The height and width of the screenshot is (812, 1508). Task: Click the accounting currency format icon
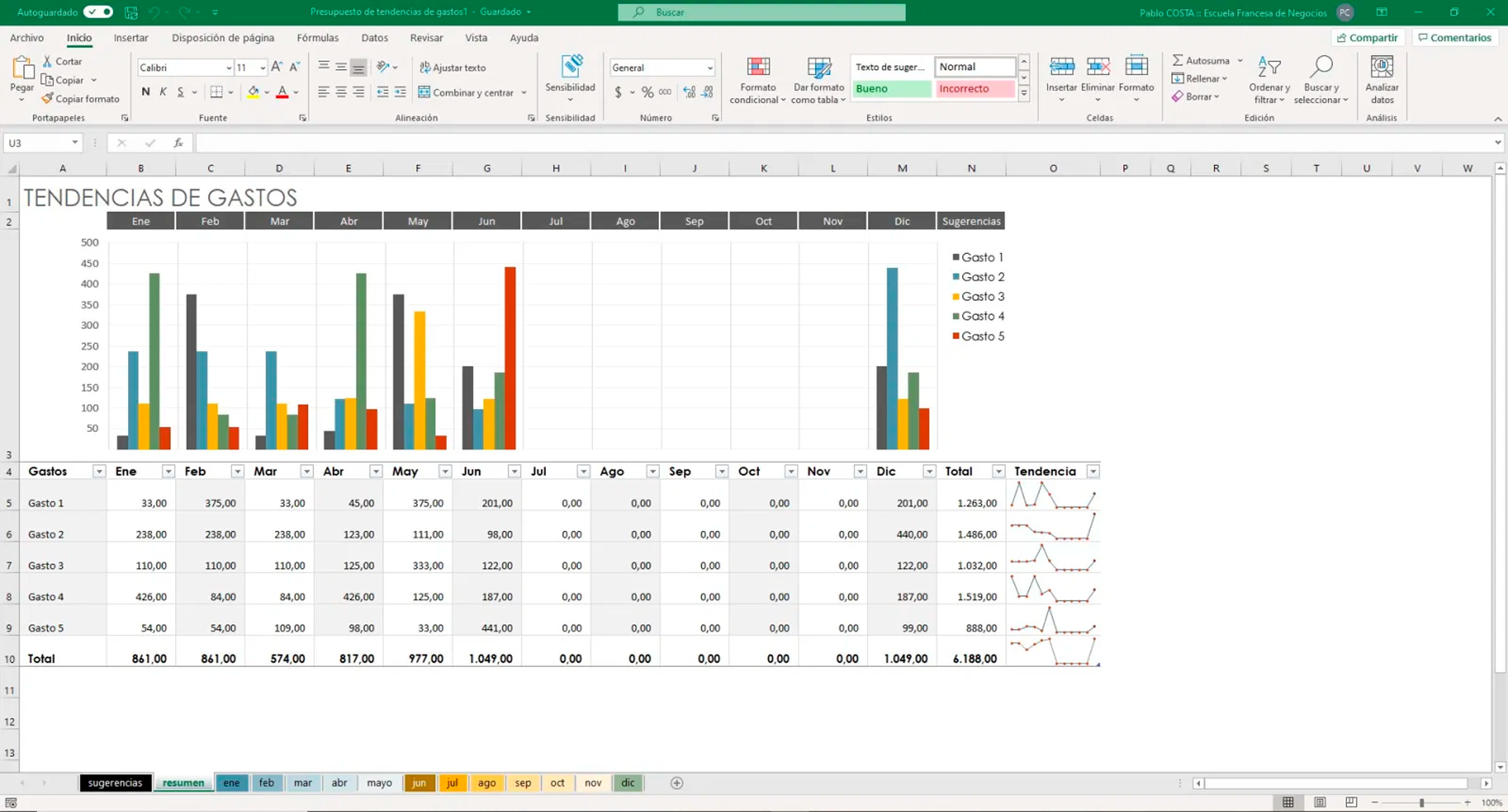click(618, 92)
